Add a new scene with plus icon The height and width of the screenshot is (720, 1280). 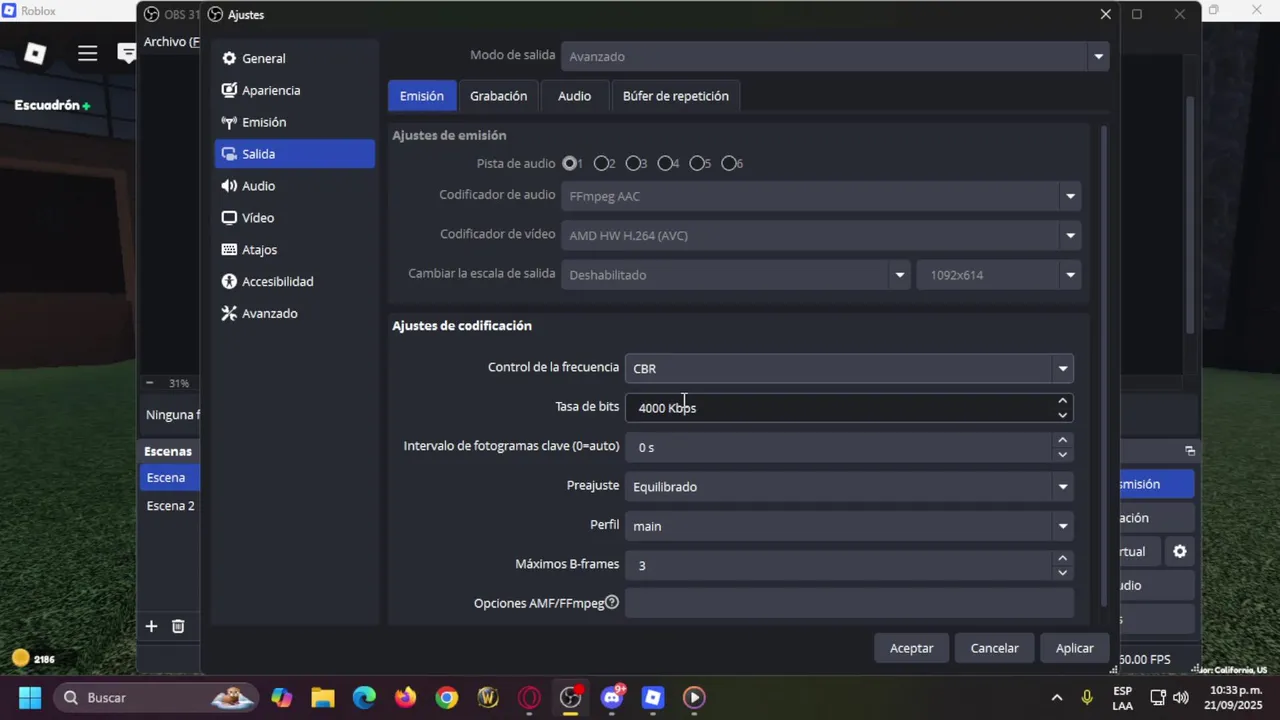[x=151, y=626]
